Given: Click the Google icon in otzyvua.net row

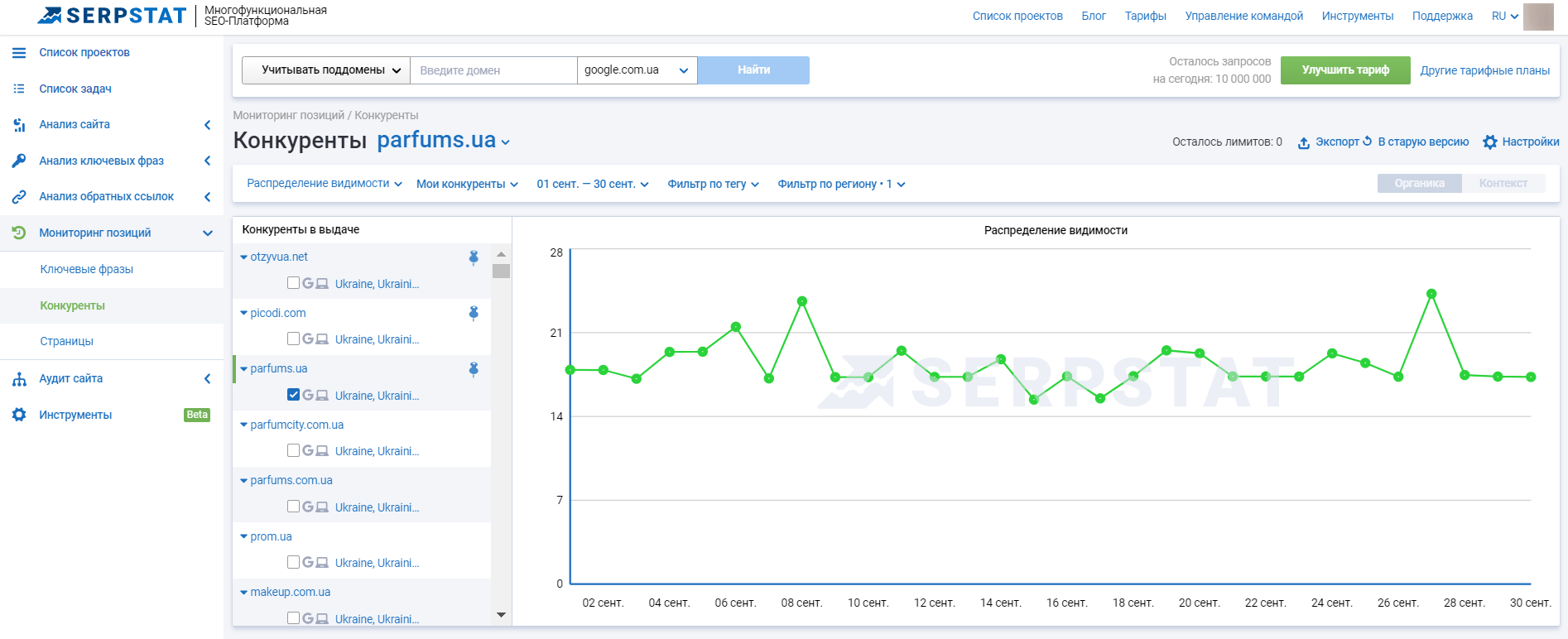Looking at the screenshot, I should tap(308, 283).
